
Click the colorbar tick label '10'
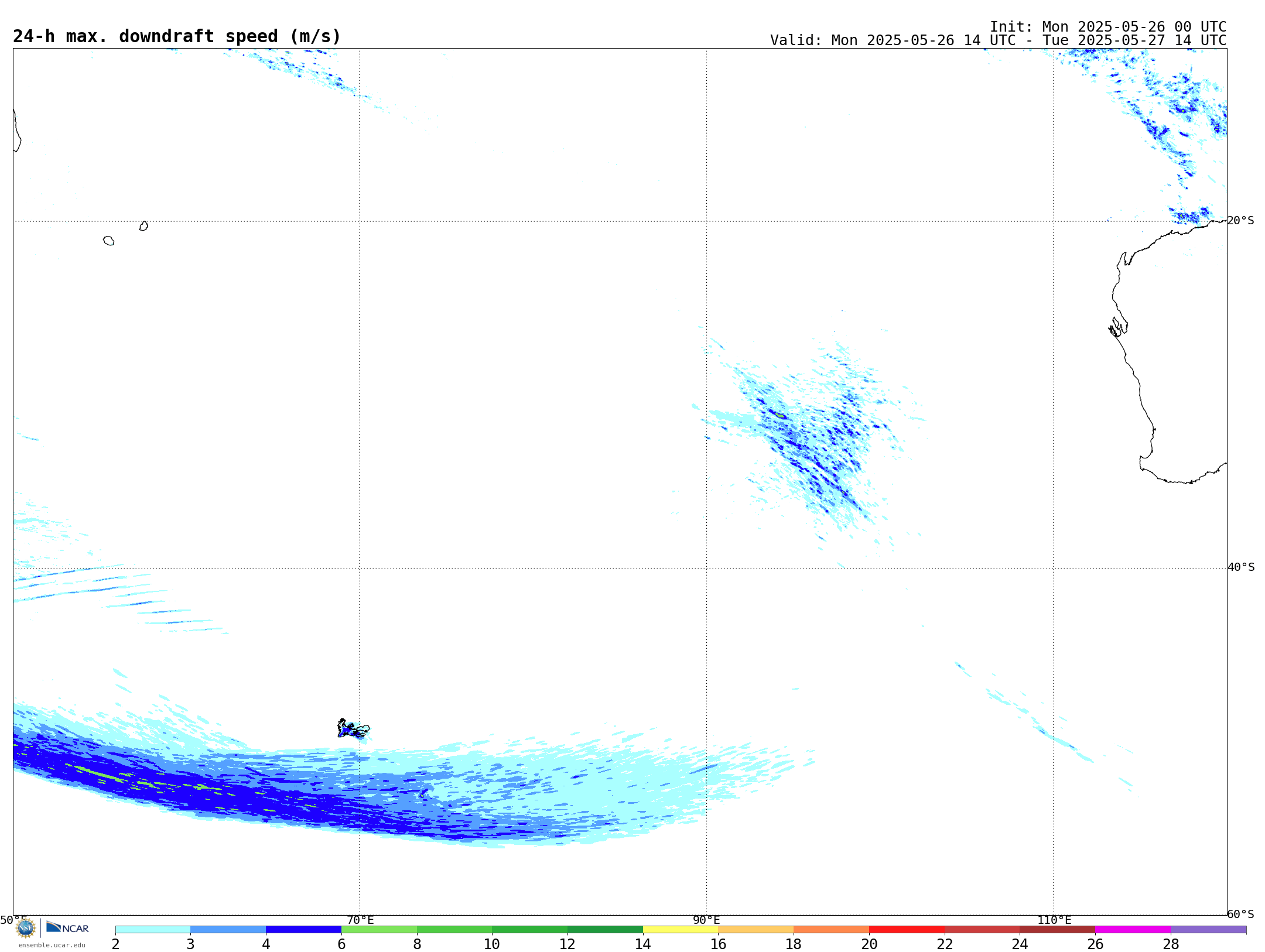(492, 944)
